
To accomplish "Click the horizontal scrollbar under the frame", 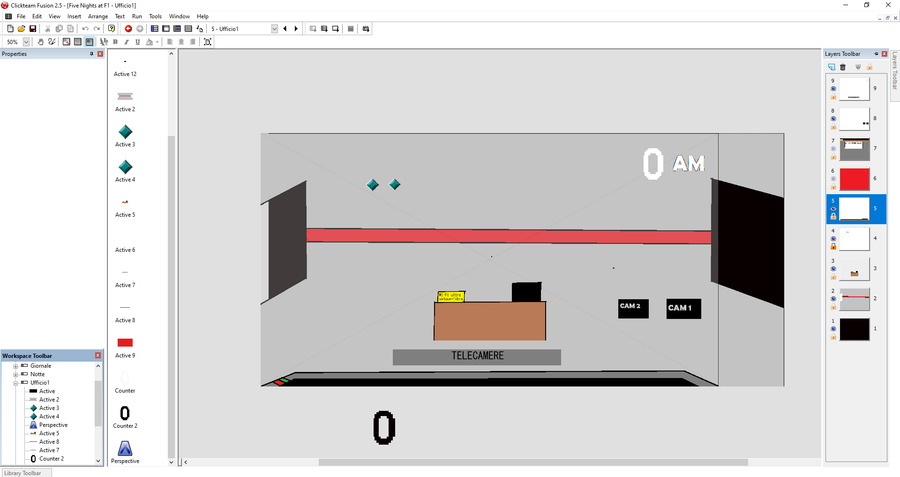I will (533, 462).
